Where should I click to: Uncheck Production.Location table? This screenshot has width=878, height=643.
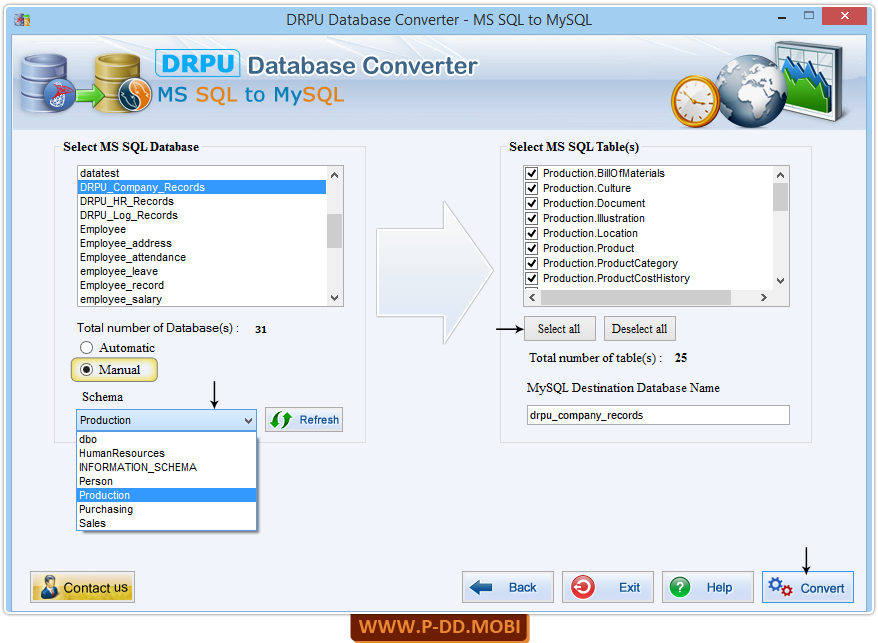[531, 234]
